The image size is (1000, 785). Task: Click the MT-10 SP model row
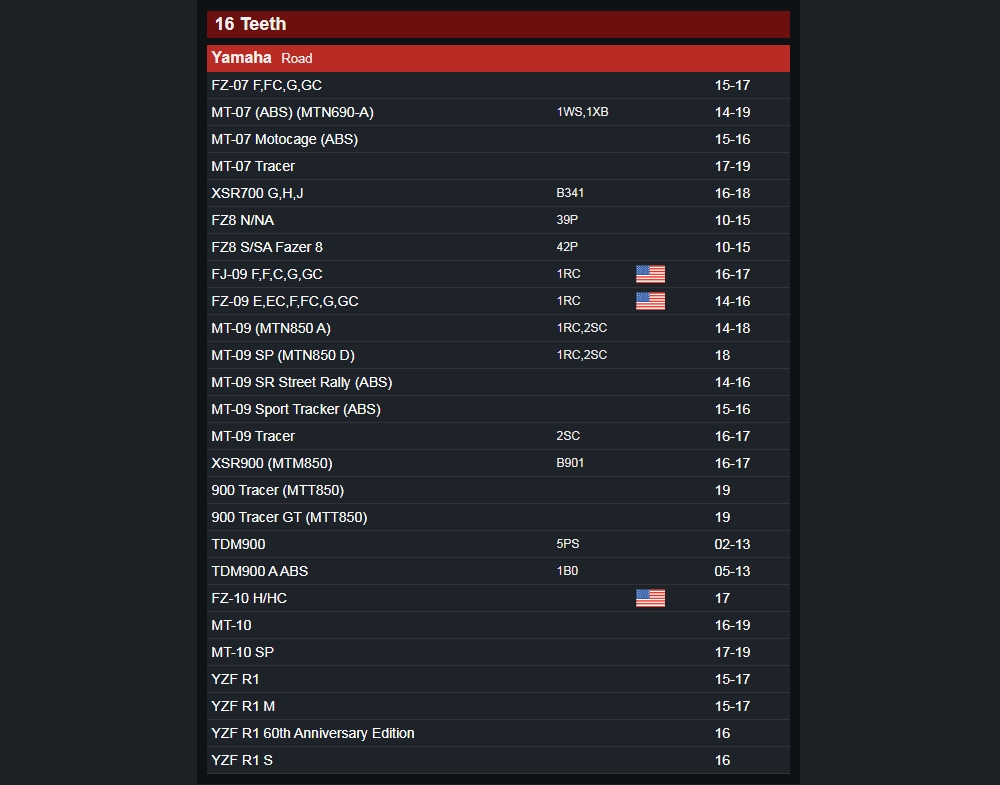pos(498,652)
